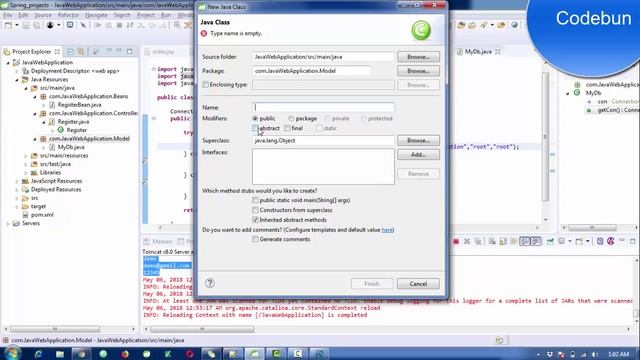Screen dimensions: 640x360
Task: Open the 'here' templates configuration link
Action: point(387,230)
